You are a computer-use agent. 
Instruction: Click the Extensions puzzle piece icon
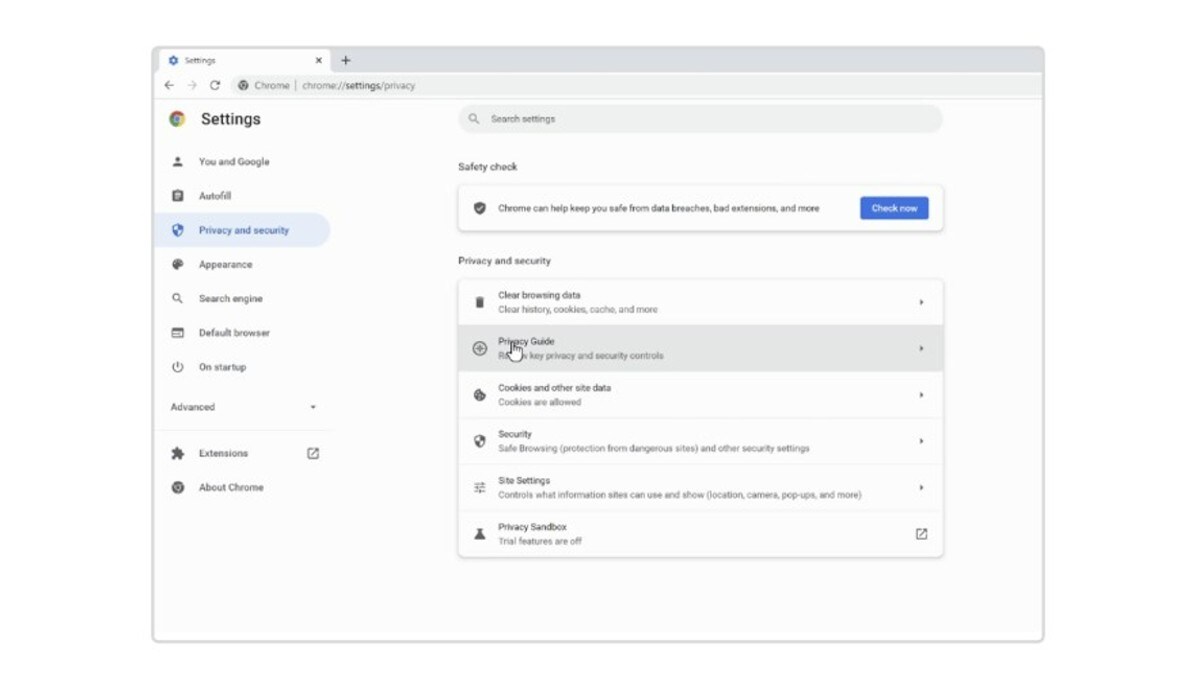178,454
